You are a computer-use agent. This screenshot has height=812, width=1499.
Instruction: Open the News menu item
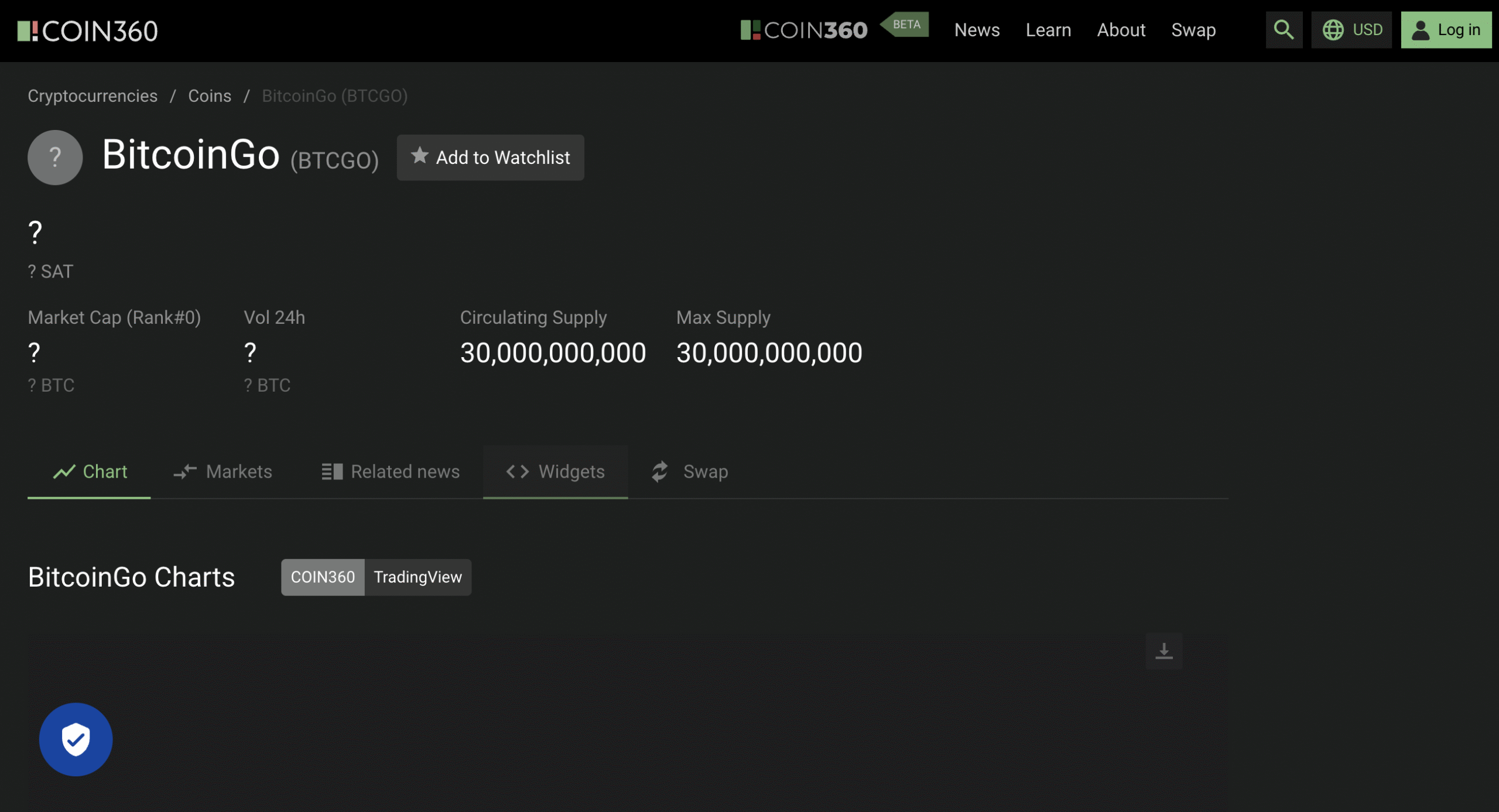coord(977,30)
